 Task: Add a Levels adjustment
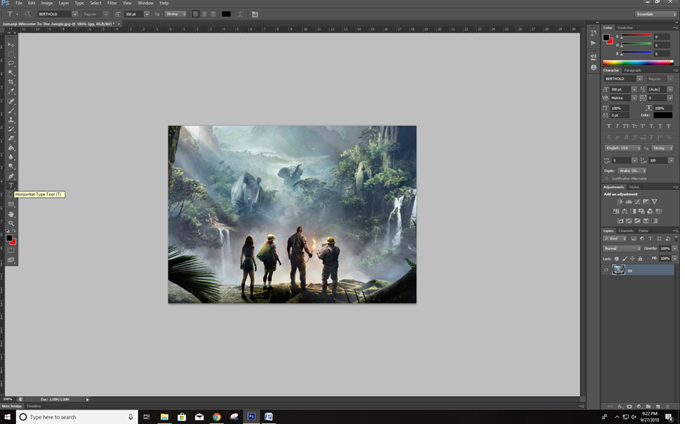629,202
